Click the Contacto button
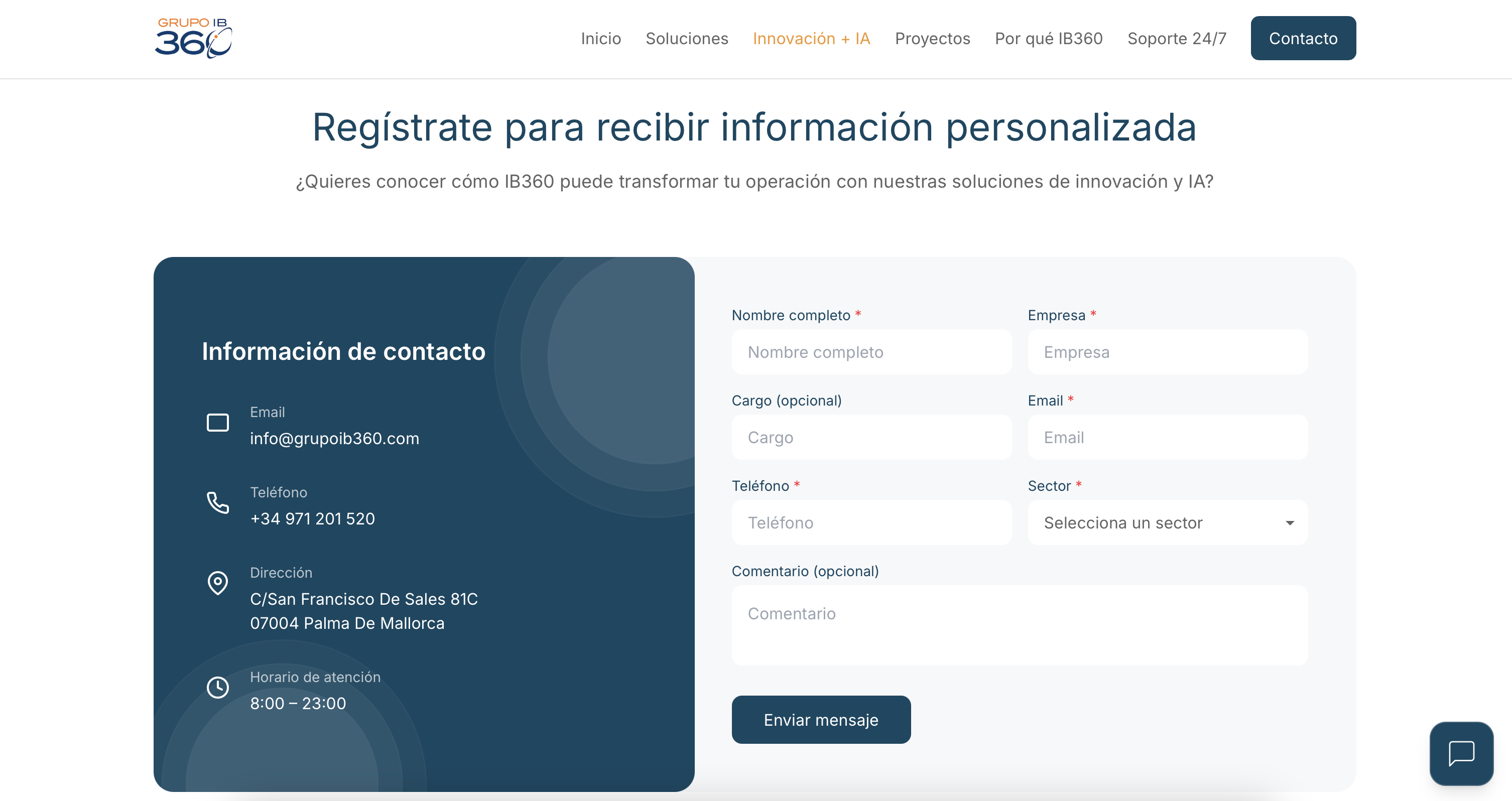The image size is (1512, 801). [x=1303, y=38]
